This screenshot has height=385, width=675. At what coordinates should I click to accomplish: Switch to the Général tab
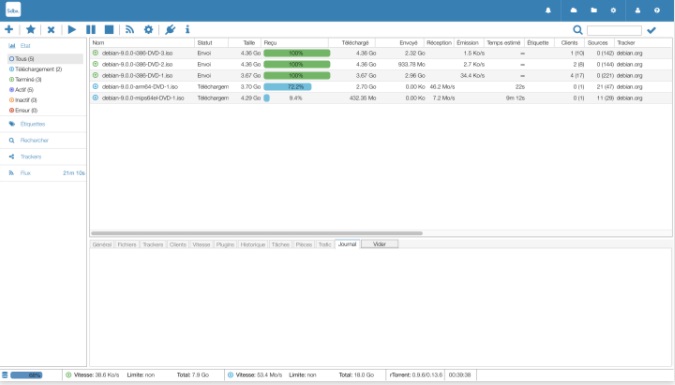click(x=102, y=244)
